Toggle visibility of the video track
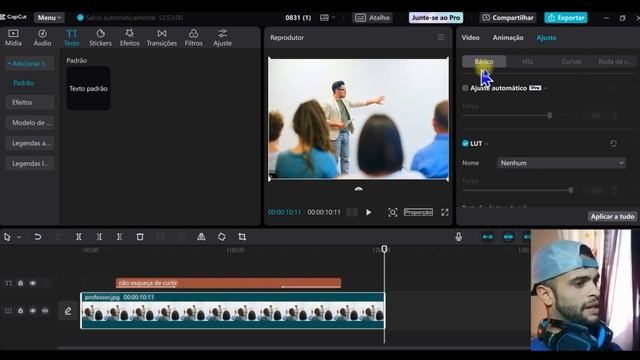The width and height of the screenshot is (640, 360). [33, 311]
